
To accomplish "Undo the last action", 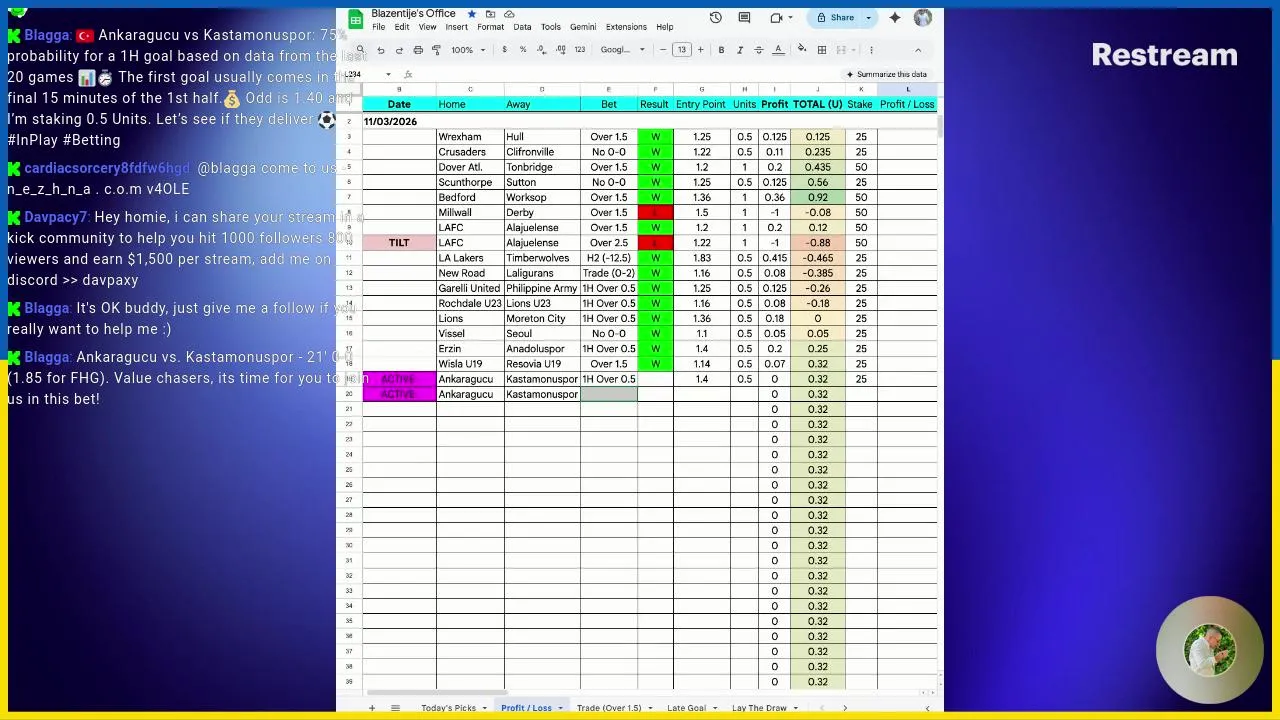I will [x=381, y=49].
